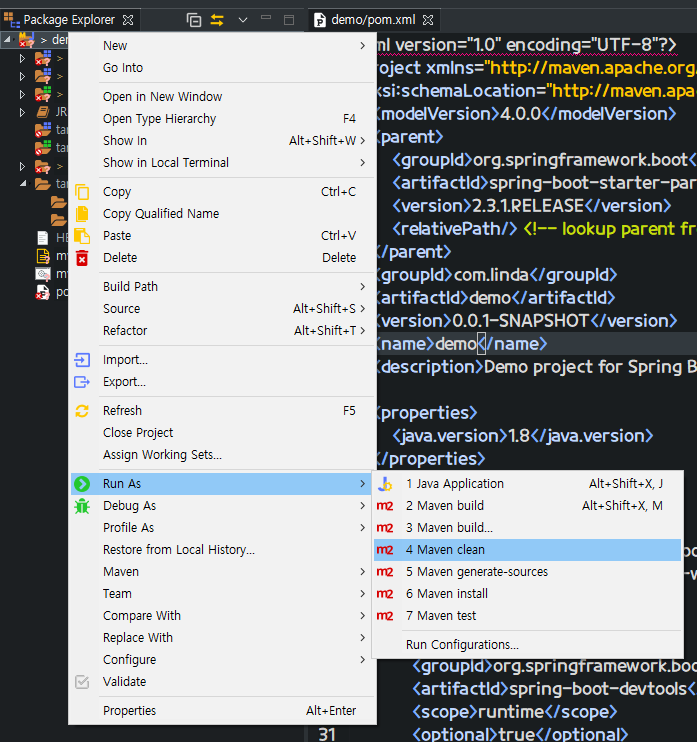Click the pom.xml file icon in Package Explorer

pyautogui.click(x=43, y=292)
